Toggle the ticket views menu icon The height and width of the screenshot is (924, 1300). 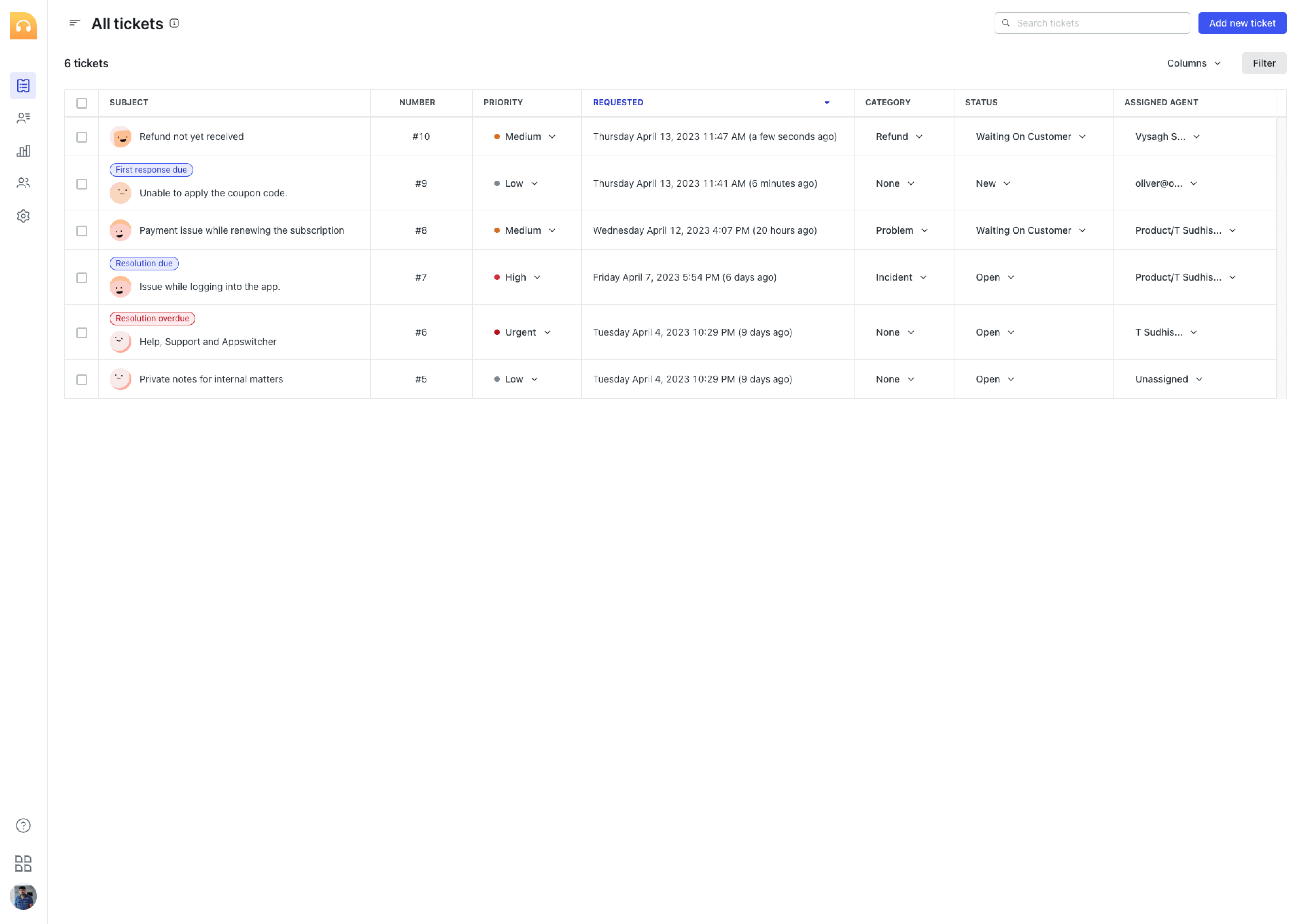tap(74, 23)
